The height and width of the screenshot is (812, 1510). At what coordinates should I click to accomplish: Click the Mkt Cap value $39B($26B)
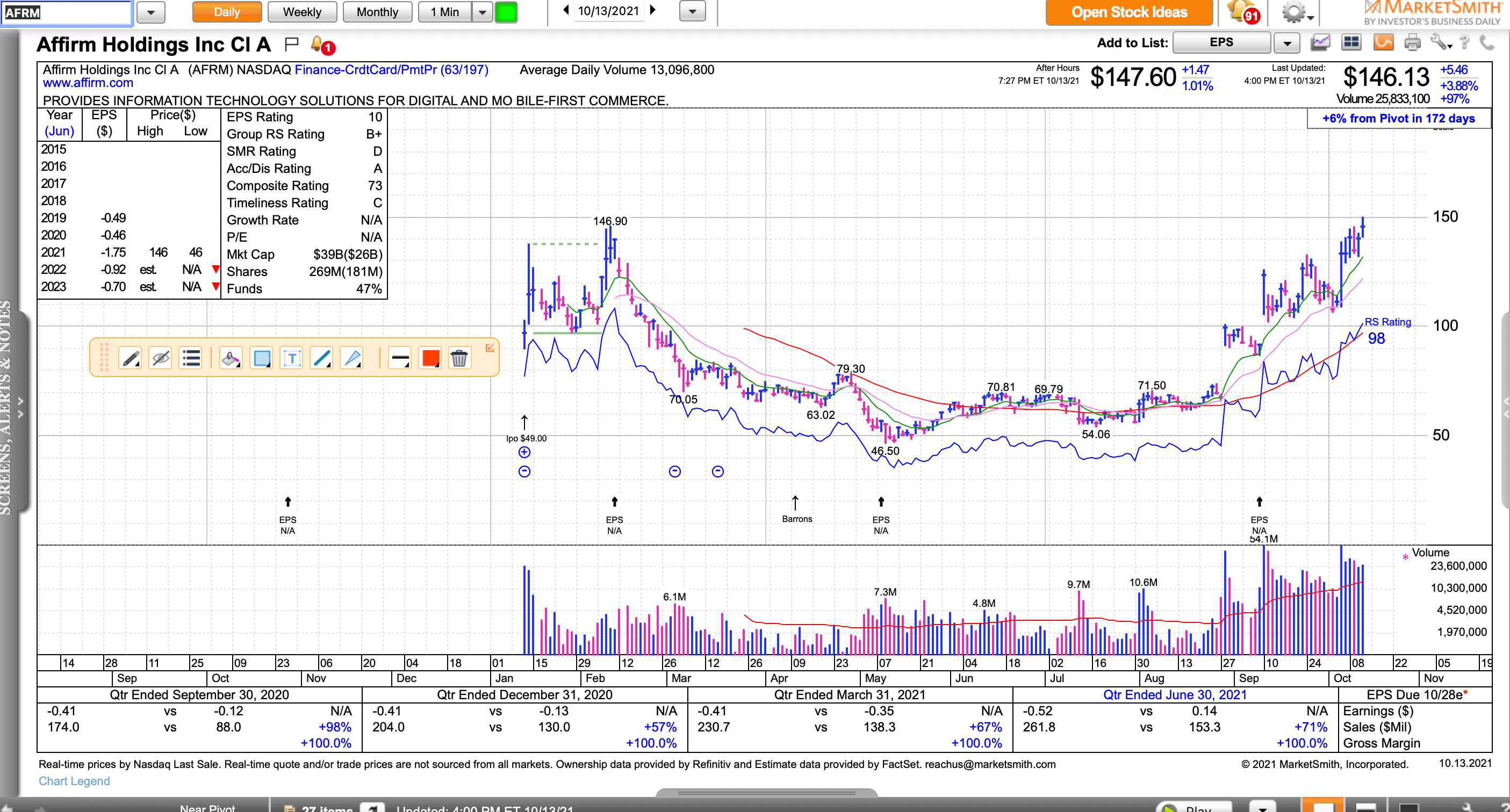[348, 254]
